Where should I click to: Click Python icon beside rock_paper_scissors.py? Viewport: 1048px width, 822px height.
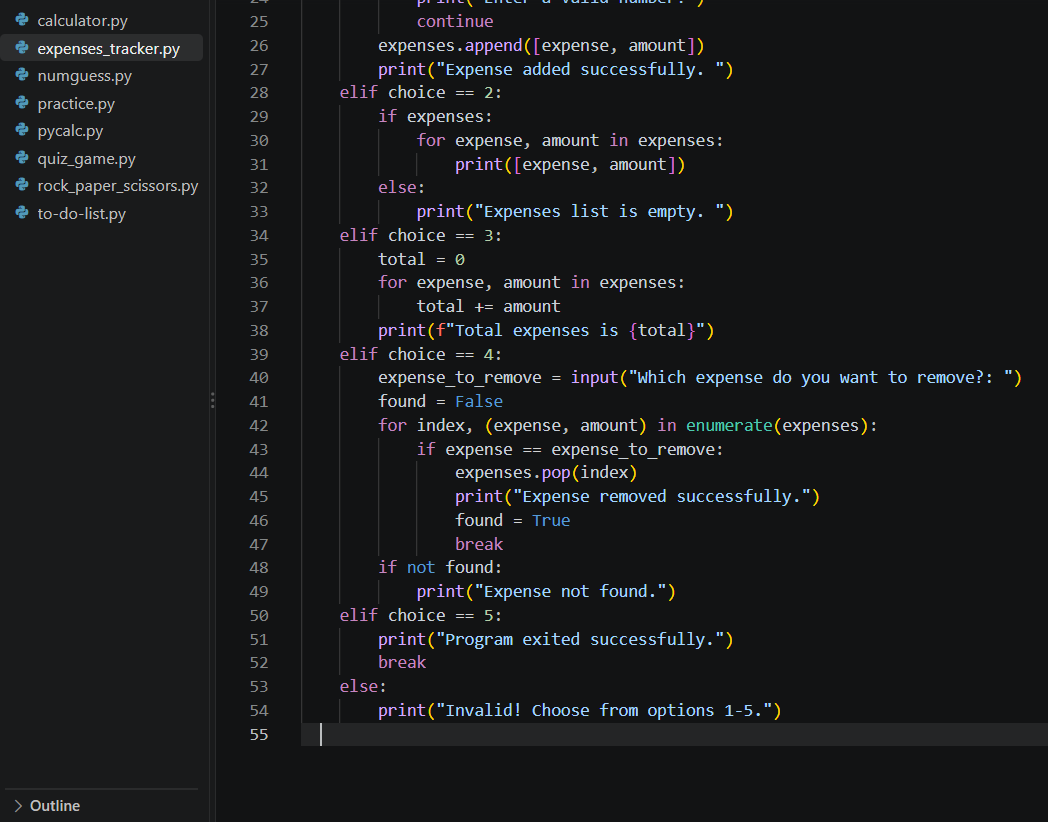(x=22, y=184)
